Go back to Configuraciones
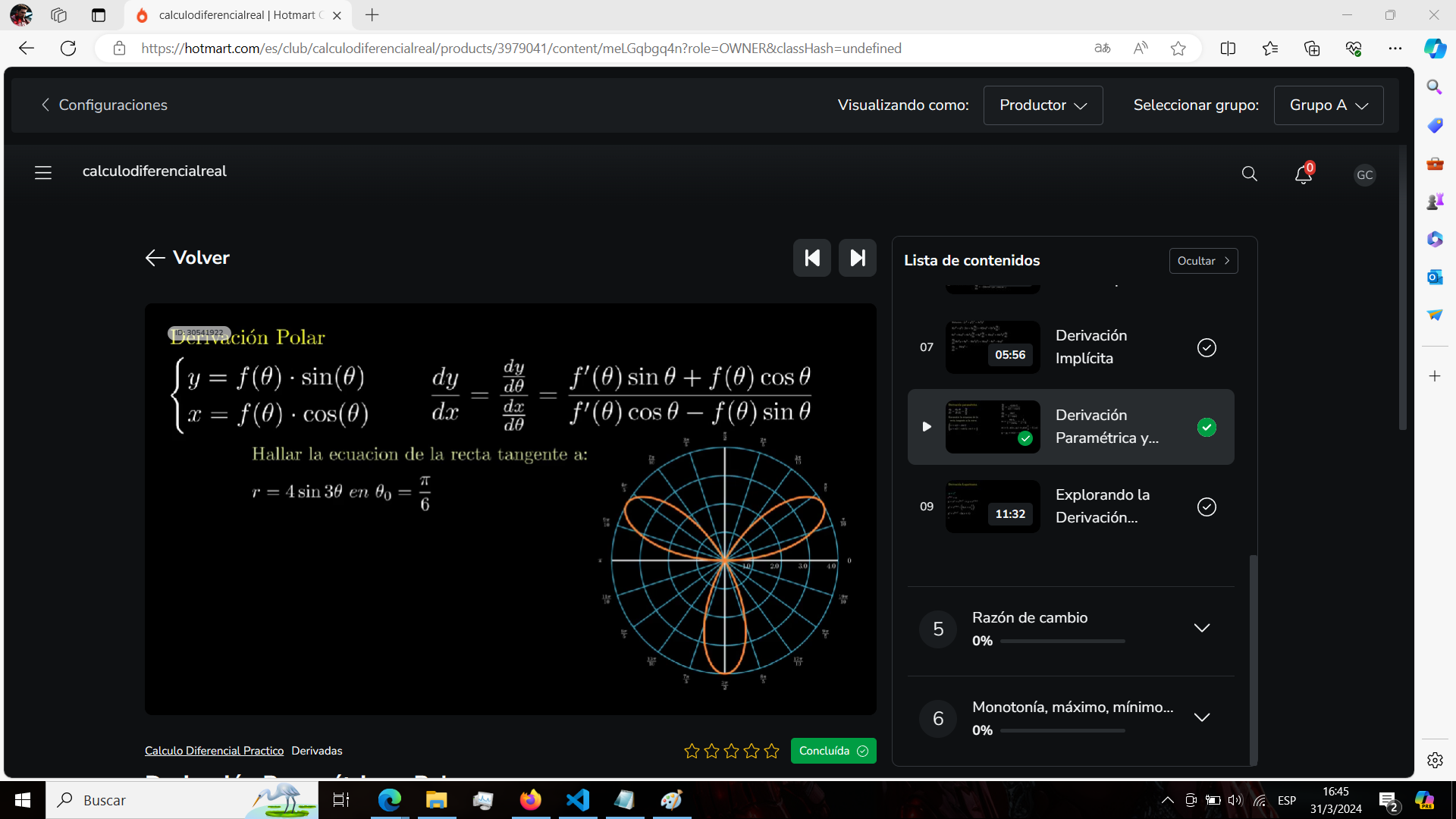The image size is (1456, 819). pyautogui.click(x=104, y=105)
